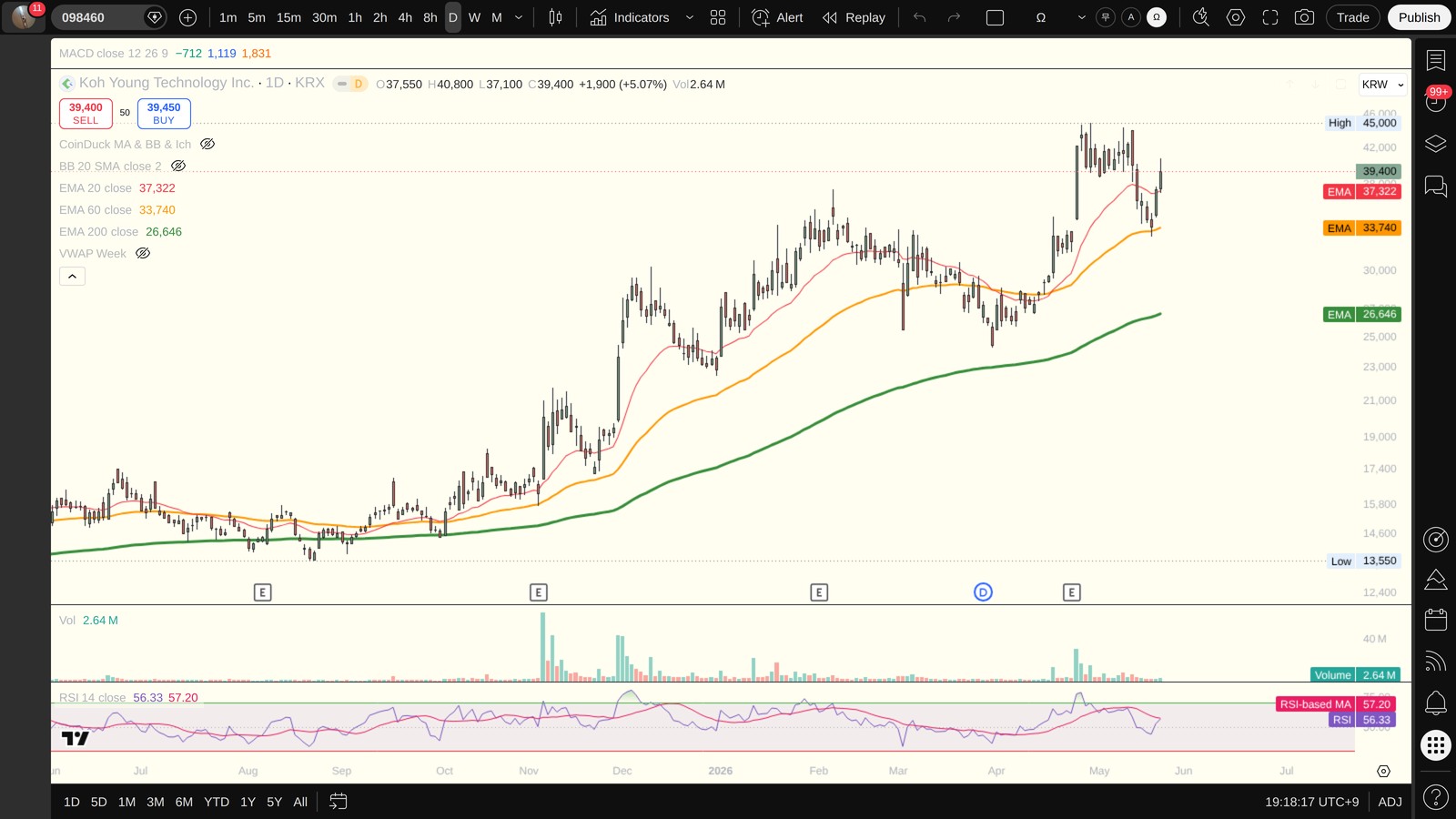This screenshot has height=819, width=1456.
Task: Show the BB 20 SMA indicator
Action: (178, 166)
